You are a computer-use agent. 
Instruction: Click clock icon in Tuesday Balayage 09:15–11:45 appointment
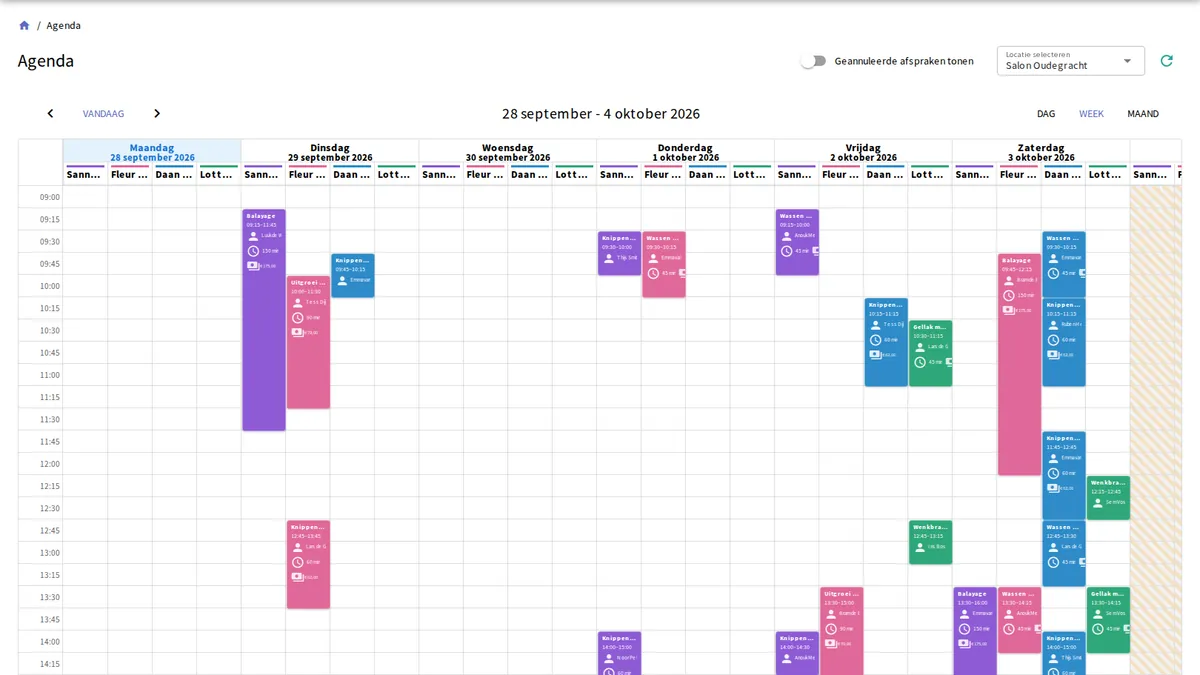click(x=253, y=251)
